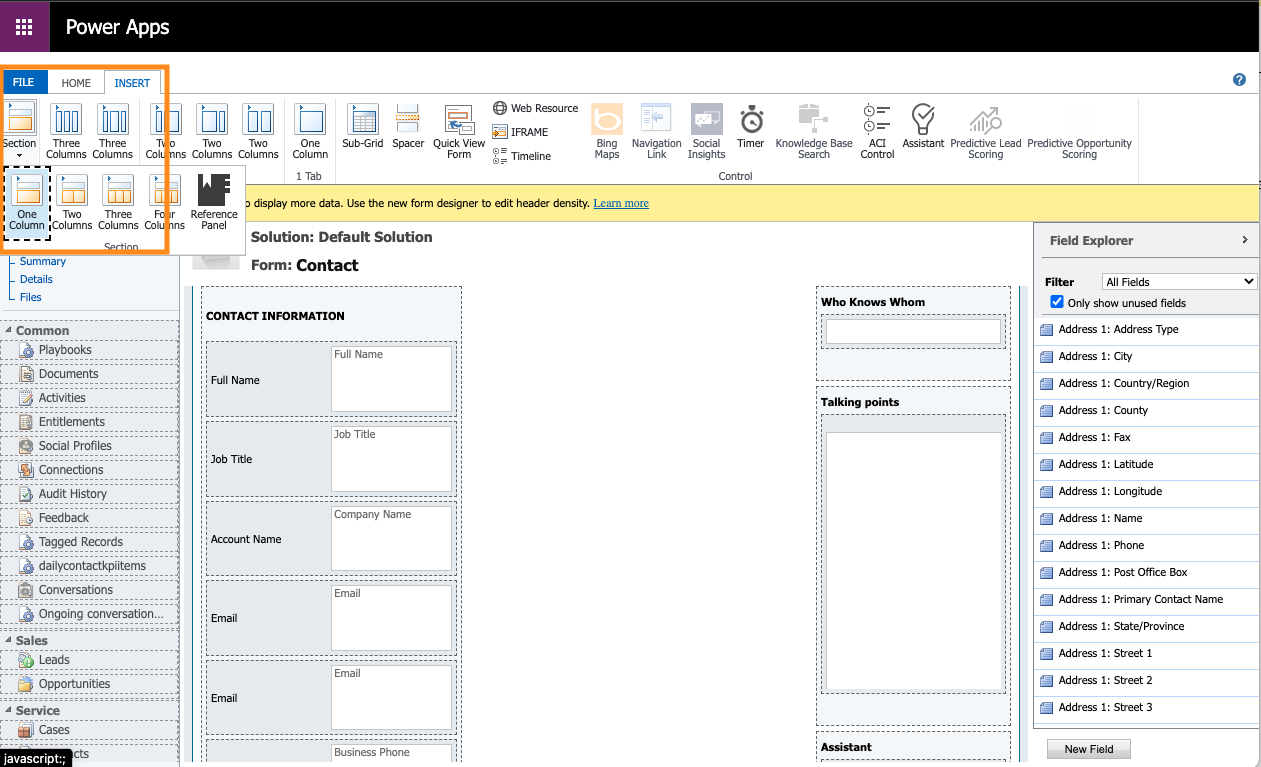1261x767 pixels.
Task: Go to Files tab link
Action: [x=31, y=297]
